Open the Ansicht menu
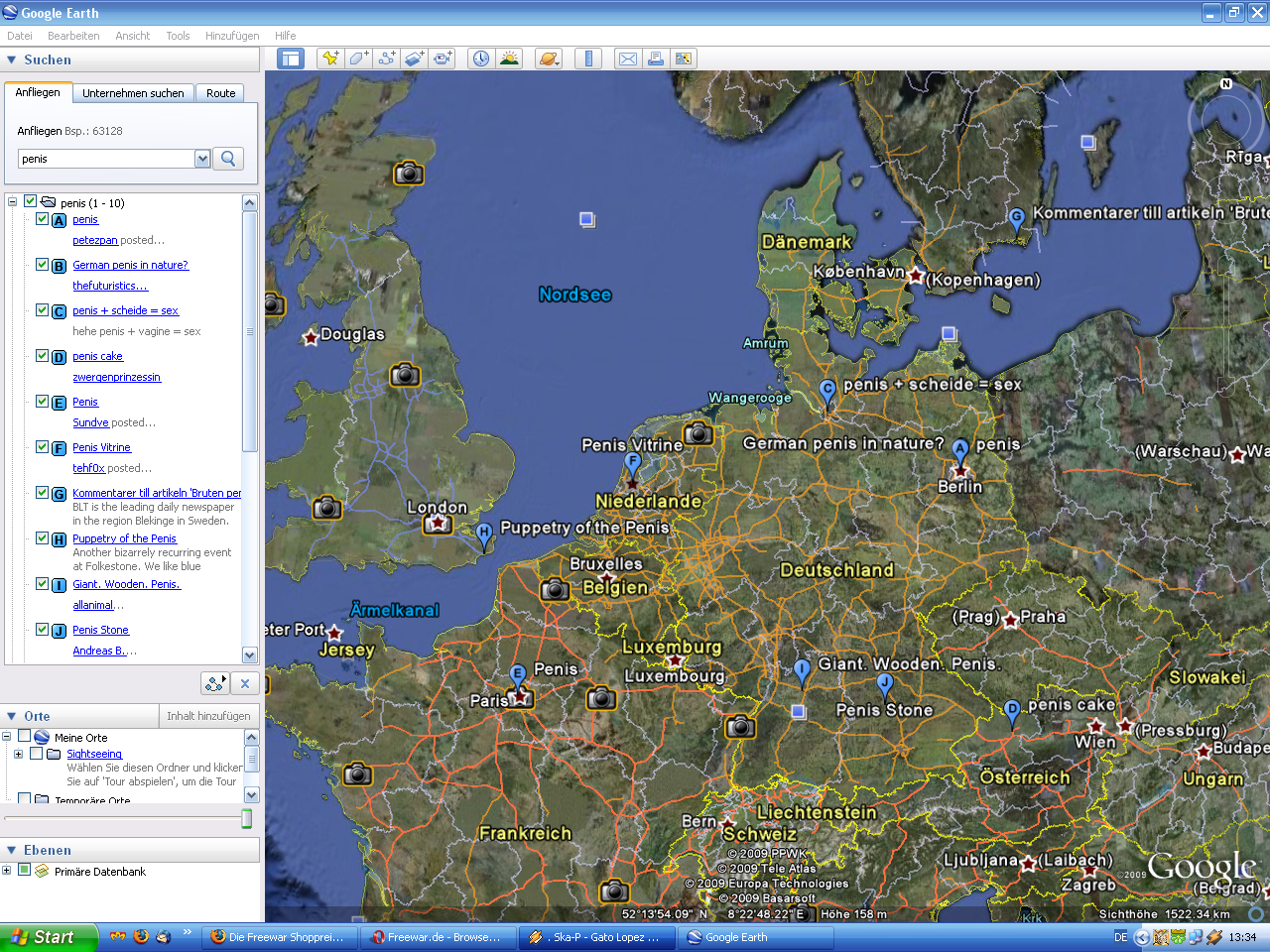Viewport: 1270px width, 952px height. click(x=132, y=36)
